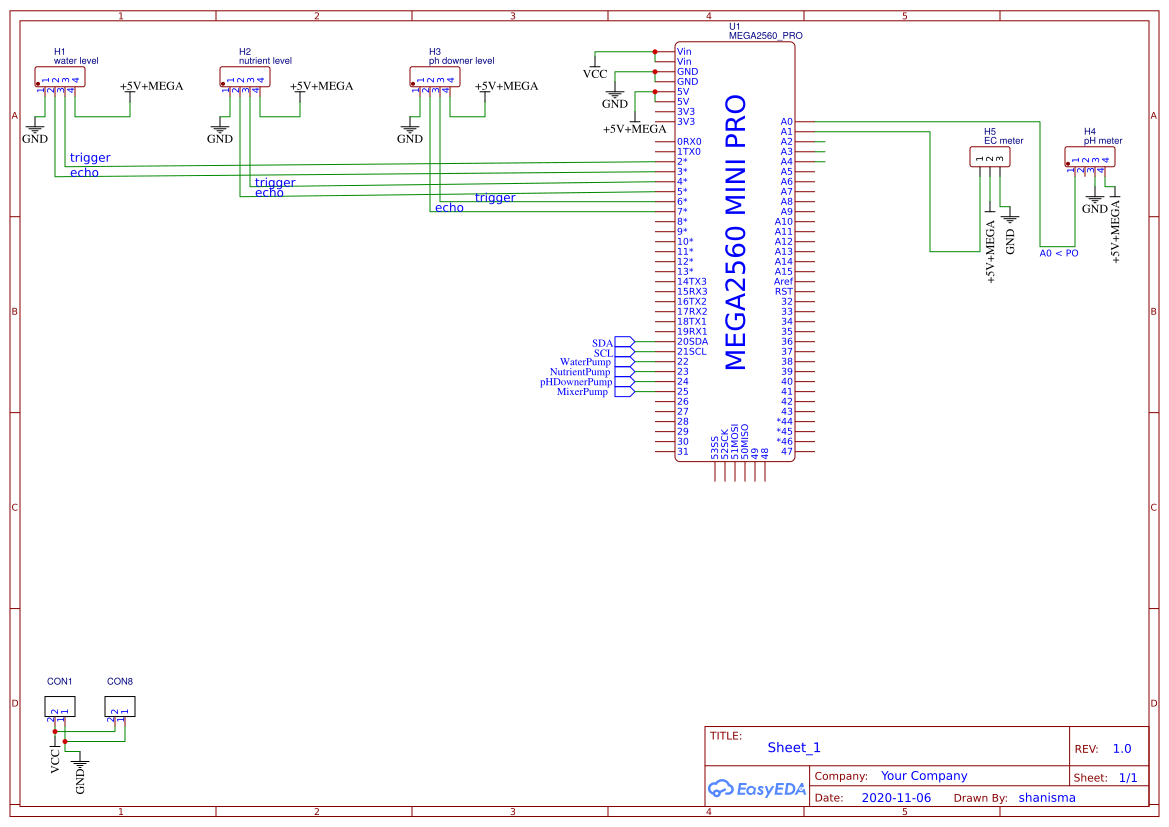
Task: Click the EasyEDA cloud logo
Action: tap(757, 789)
